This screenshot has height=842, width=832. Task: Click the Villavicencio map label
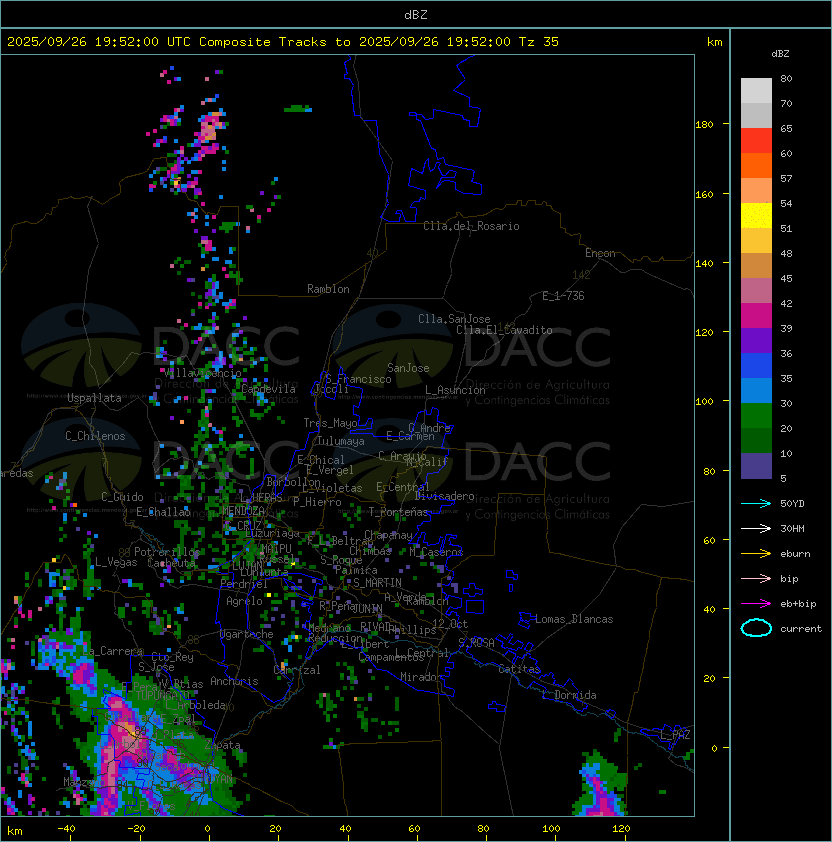(x=202, y=373)
